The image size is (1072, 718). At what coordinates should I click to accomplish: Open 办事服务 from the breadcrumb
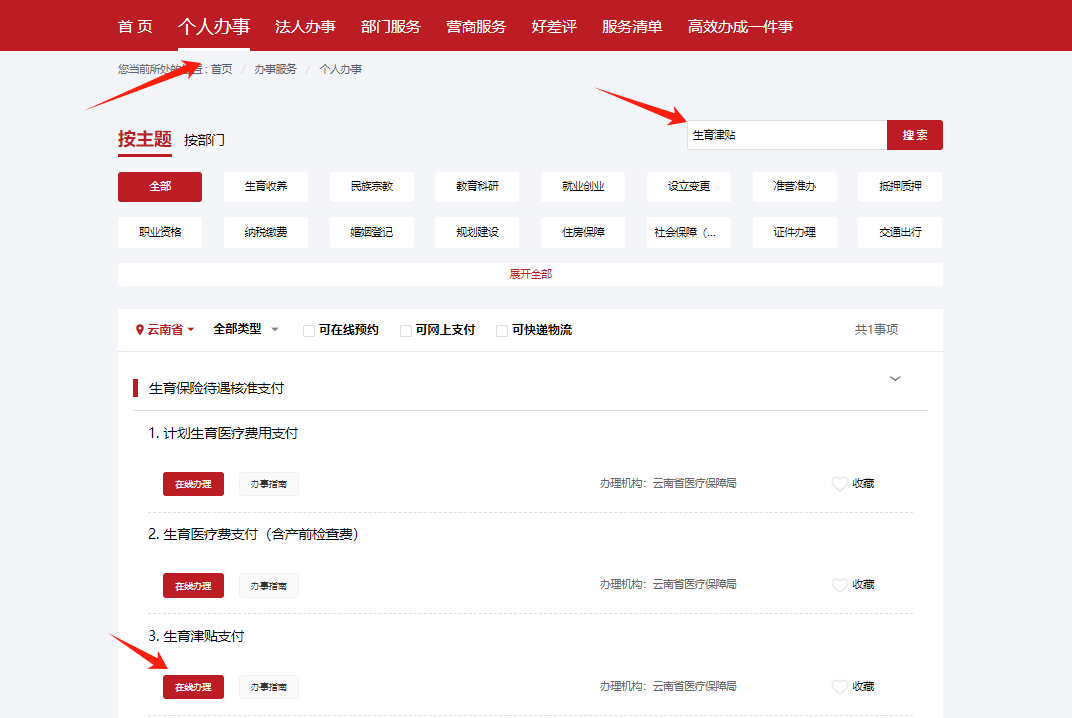pyautogui.click(x=276, y=68)
